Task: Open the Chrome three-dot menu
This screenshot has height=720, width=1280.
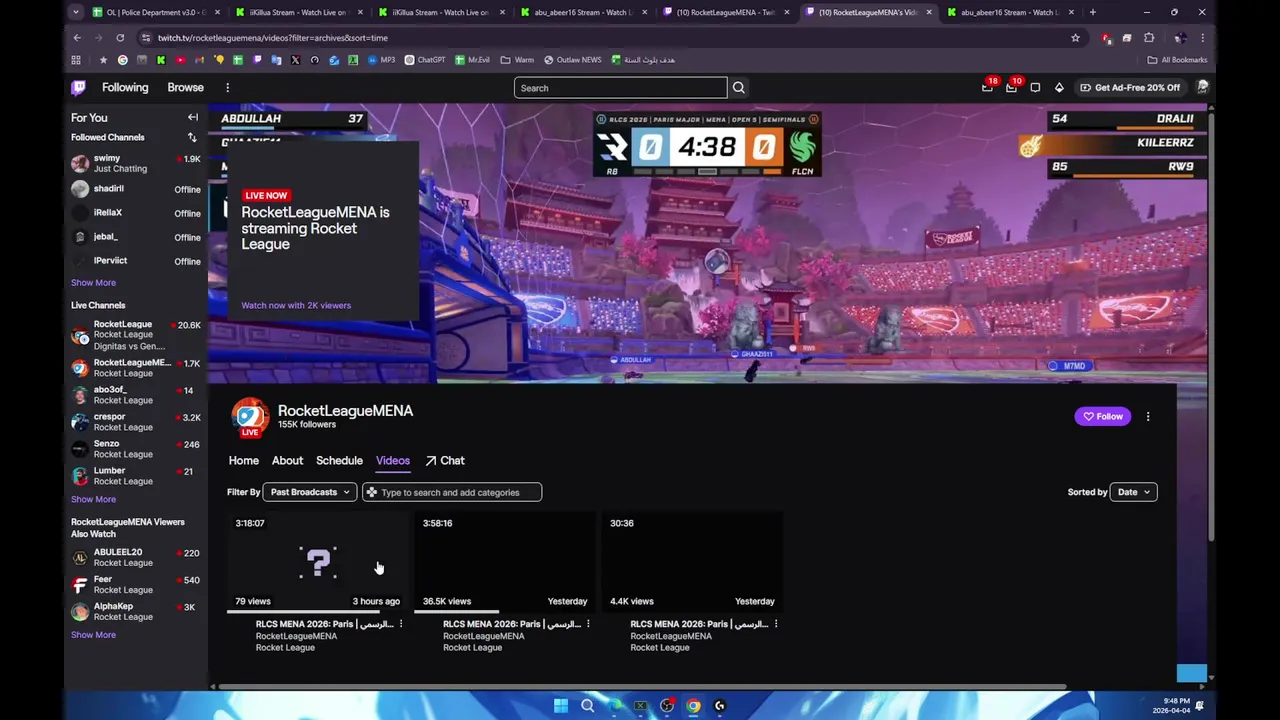Action: point(1202,38)
